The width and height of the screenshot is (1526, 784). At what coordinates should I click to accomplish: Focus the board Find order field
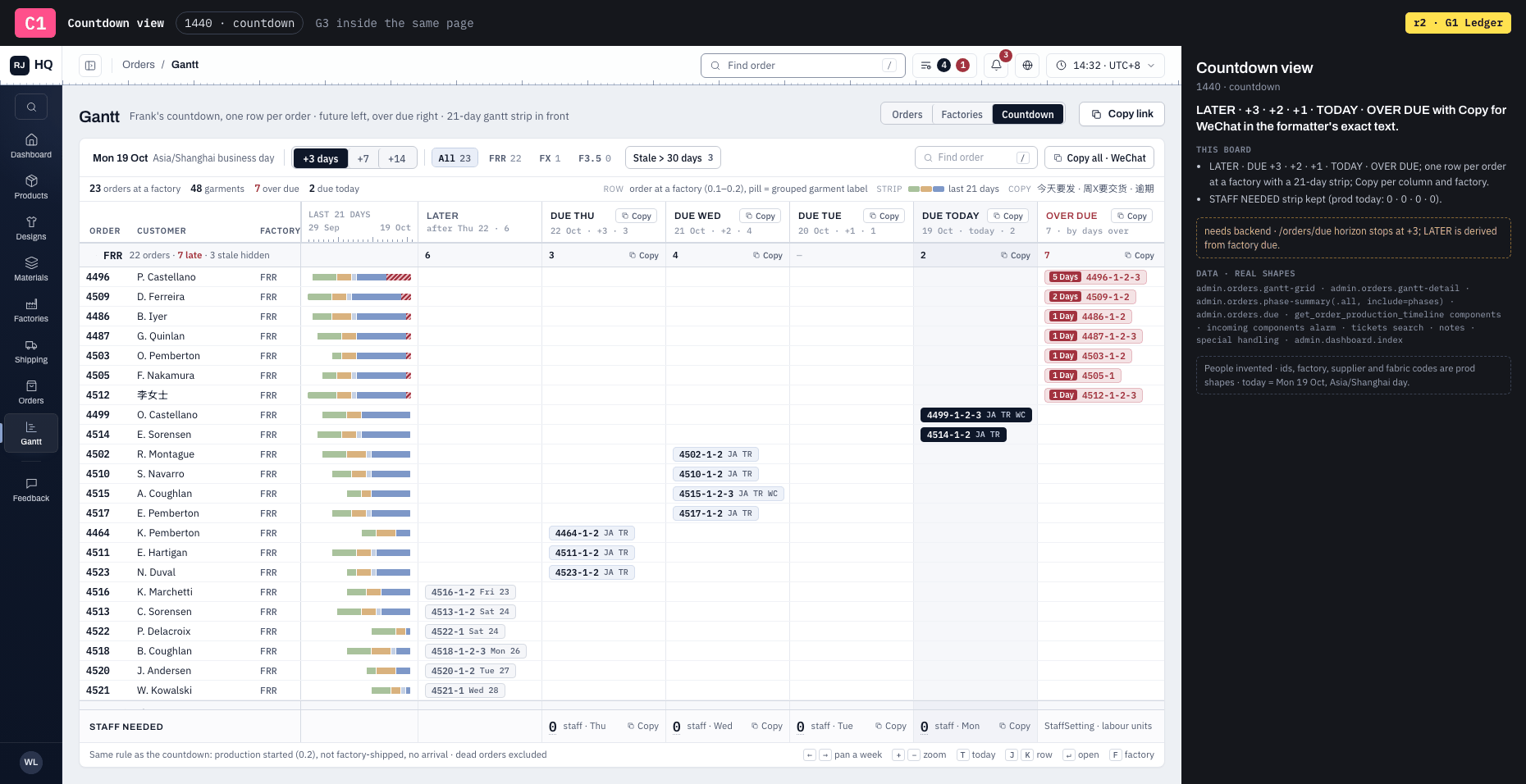[976, 157]
